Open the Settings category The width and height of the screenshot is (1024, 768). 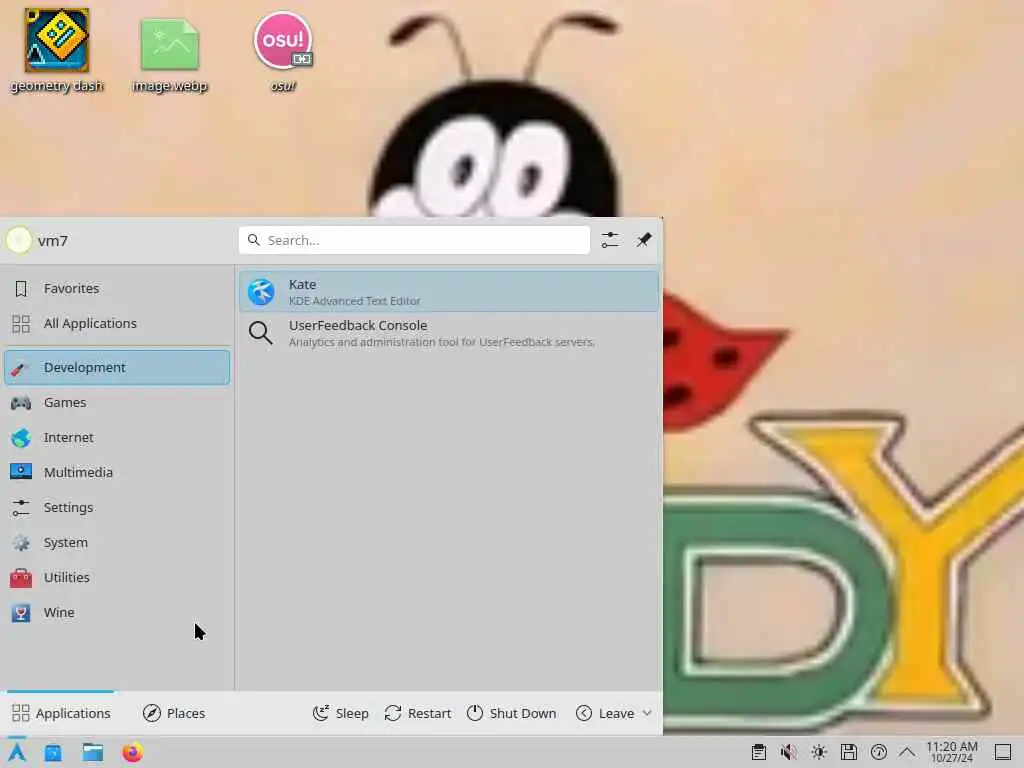pyautogui.click(x=117, y=507)
